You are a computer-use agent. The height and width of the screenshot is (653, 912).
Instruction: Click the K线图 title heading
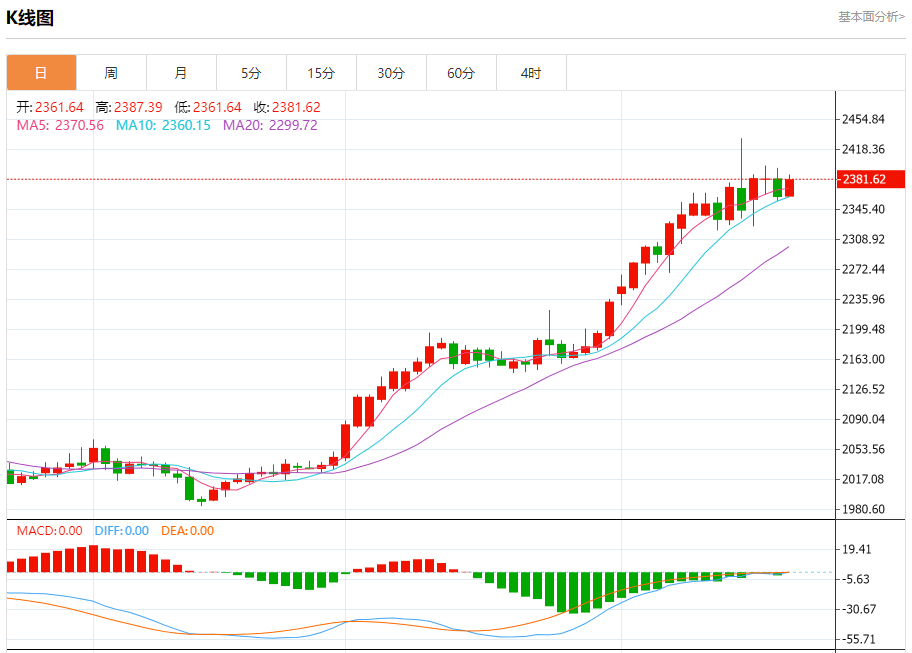click(x=30, y=18)
